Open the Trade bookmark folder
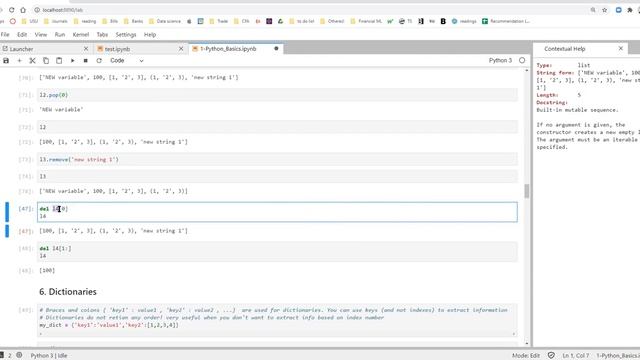The height and width of the screenshot is (360, 640). [219, 21]
